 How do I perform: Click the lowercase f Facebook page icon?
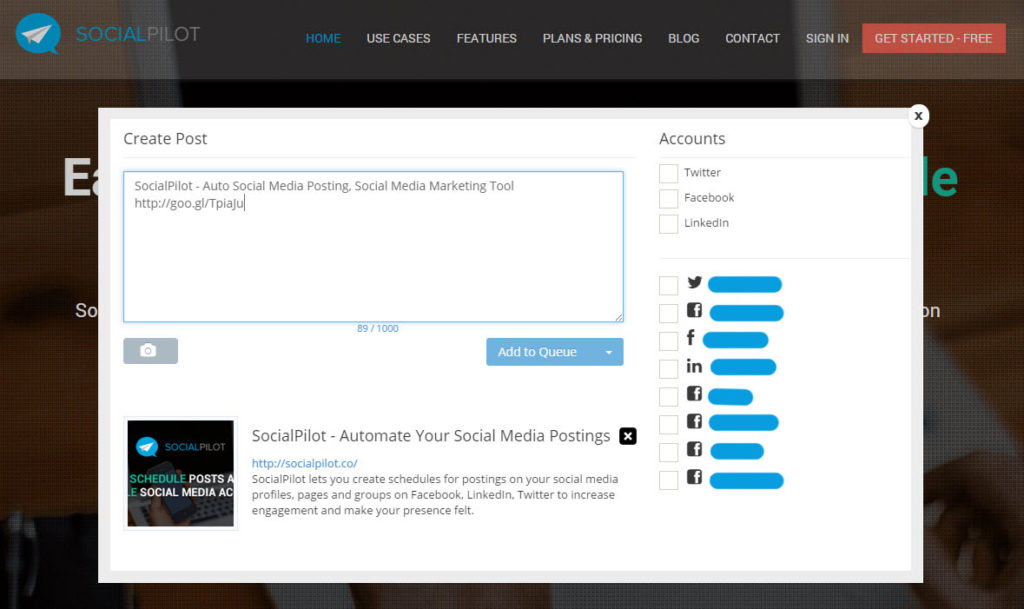[x=694, y=340]
